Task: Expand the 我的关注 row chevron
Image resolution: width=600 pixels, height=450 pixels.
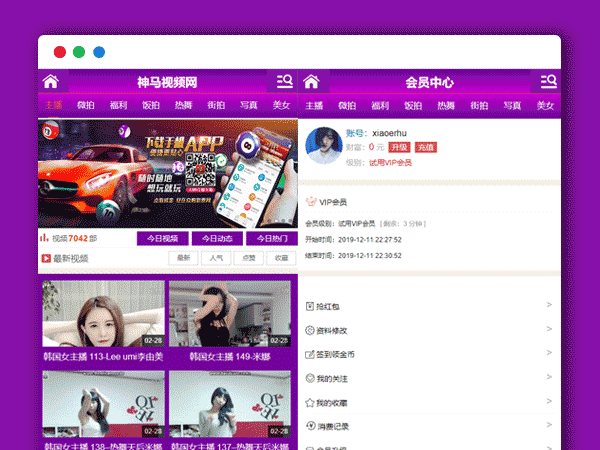Action: click(x=549, y=378)
